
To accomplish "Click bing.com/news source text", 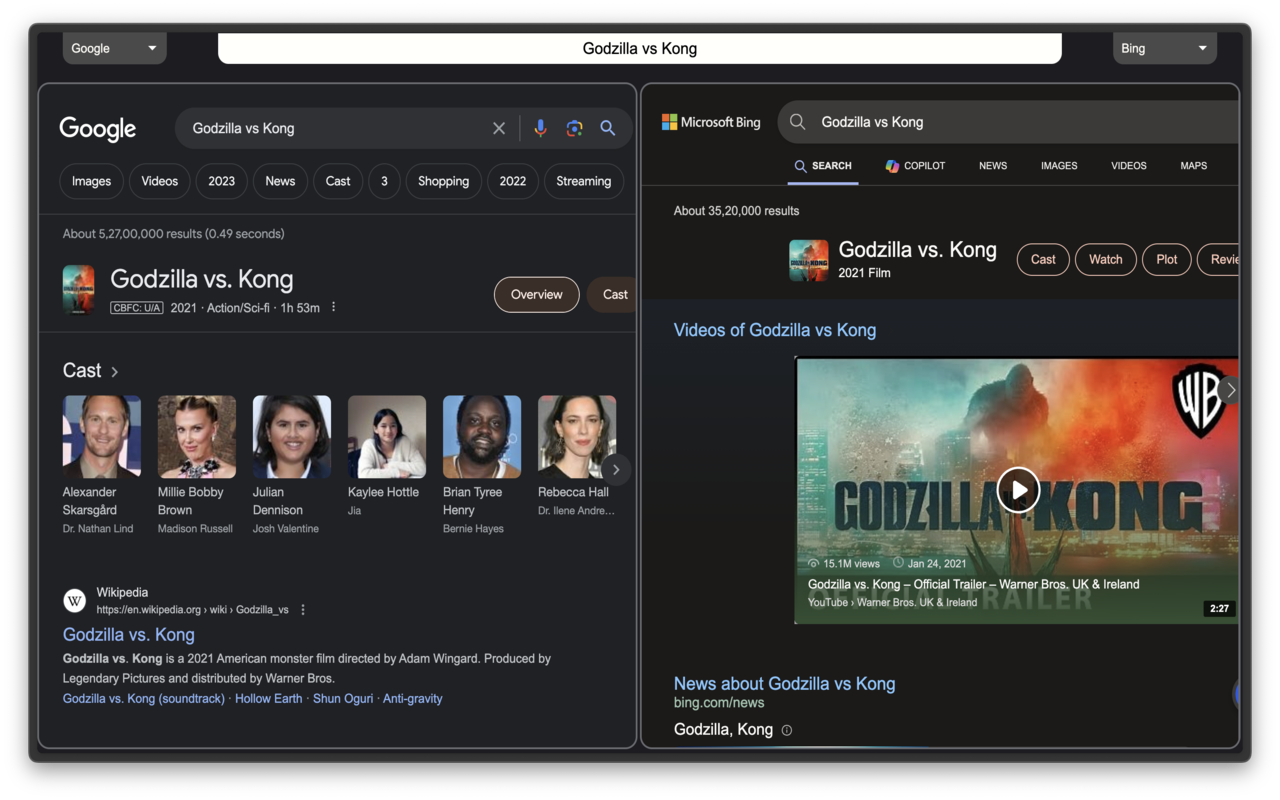I will pyautogui.click(x=719, y=703).
